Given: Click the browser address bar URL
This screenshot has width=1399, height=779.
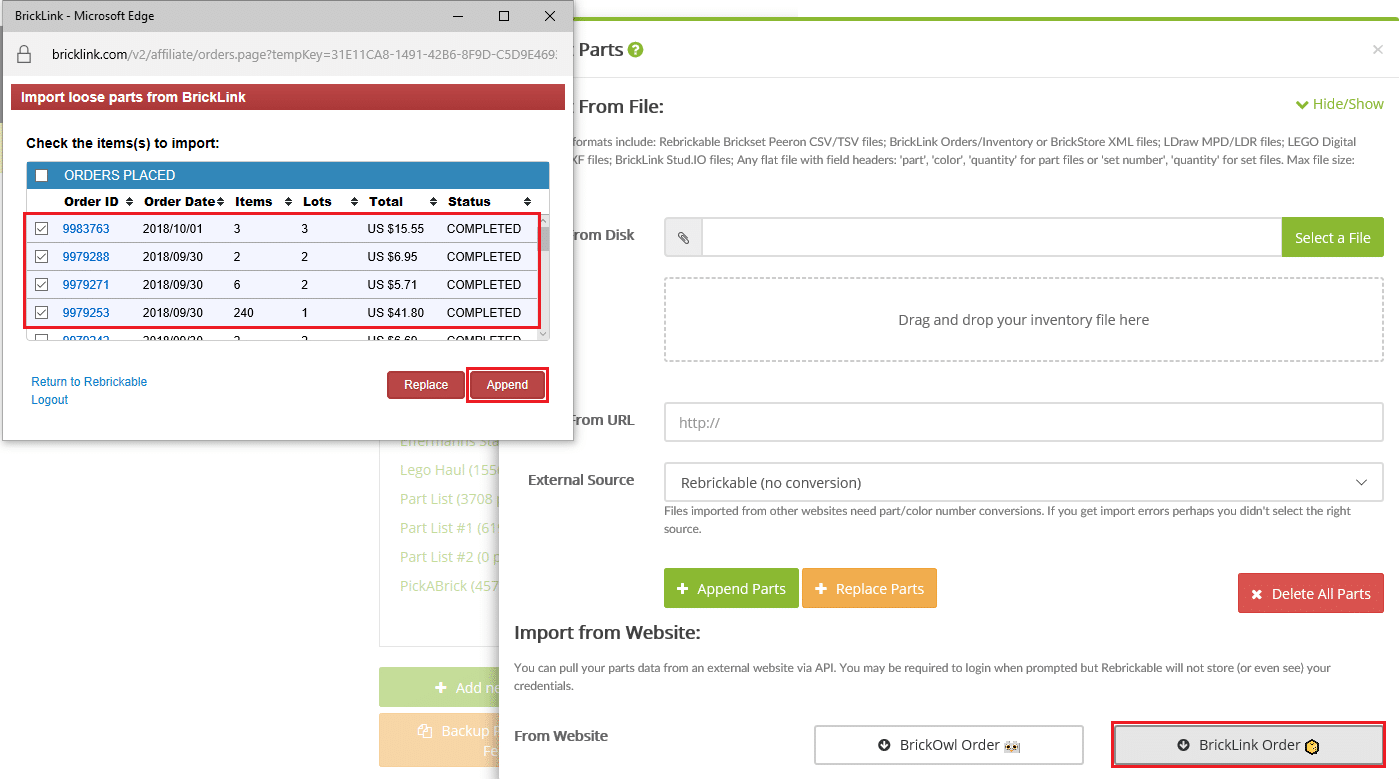Looking at the screenshot, I should [x=304, y=54].
